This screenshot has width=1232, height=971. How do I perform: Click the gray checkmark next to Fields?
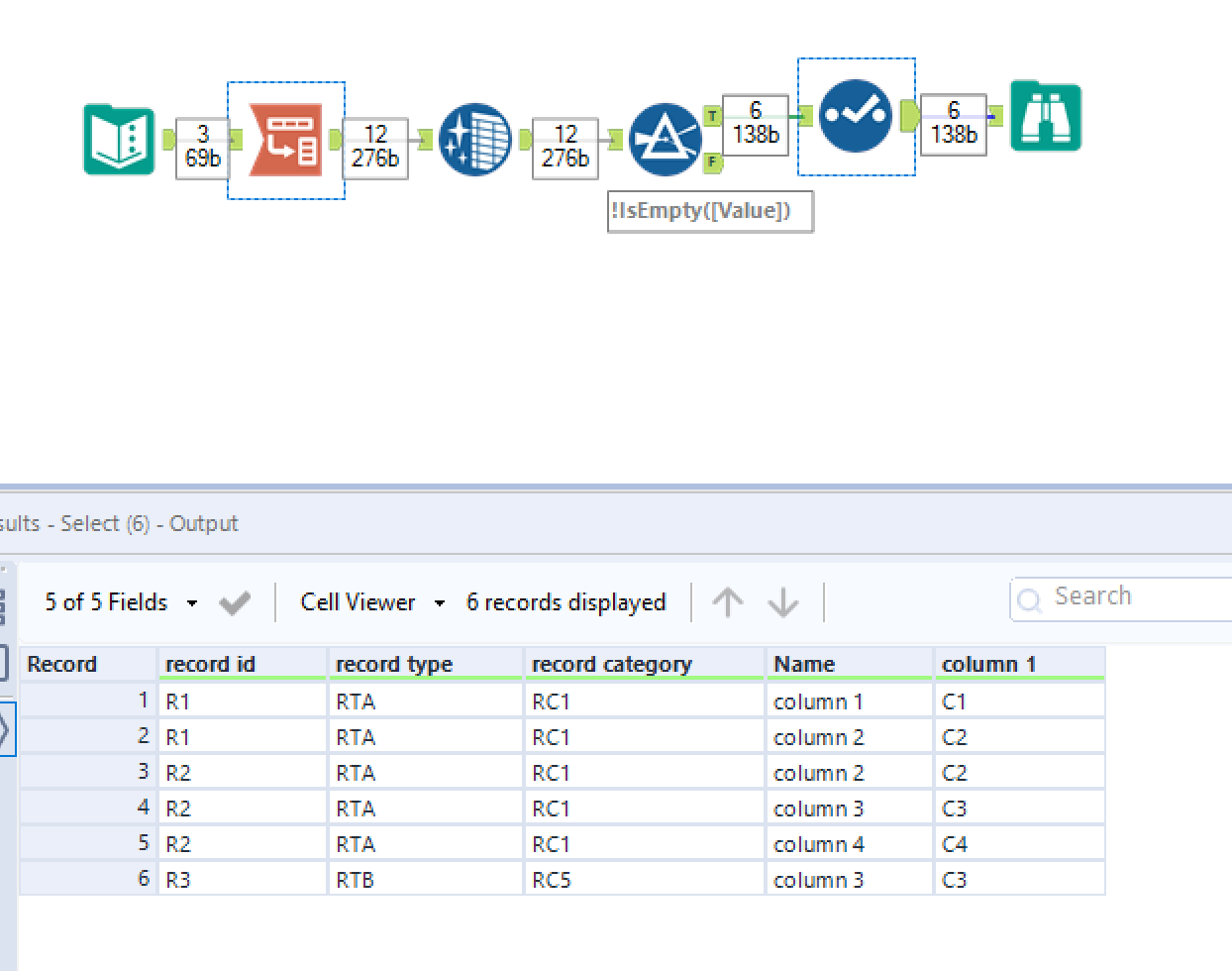pos(235,602)
